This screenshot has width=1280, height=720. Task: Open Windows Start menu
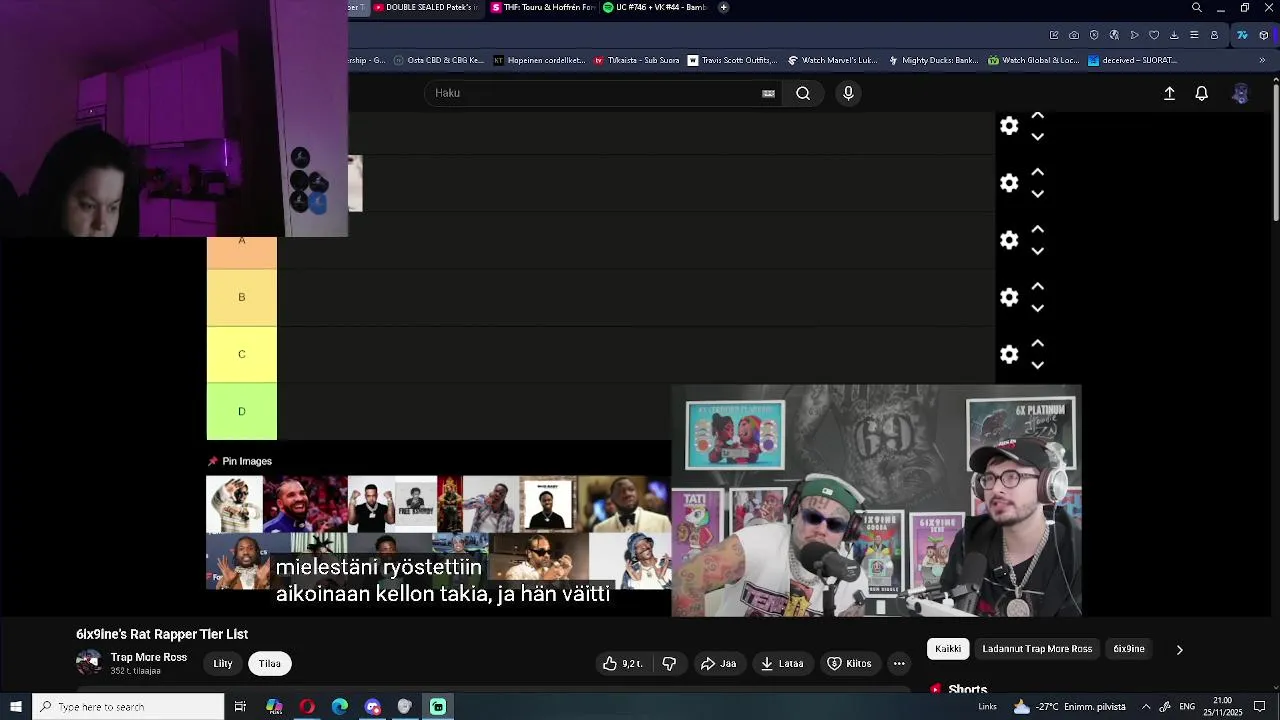[x=16, y=707]
